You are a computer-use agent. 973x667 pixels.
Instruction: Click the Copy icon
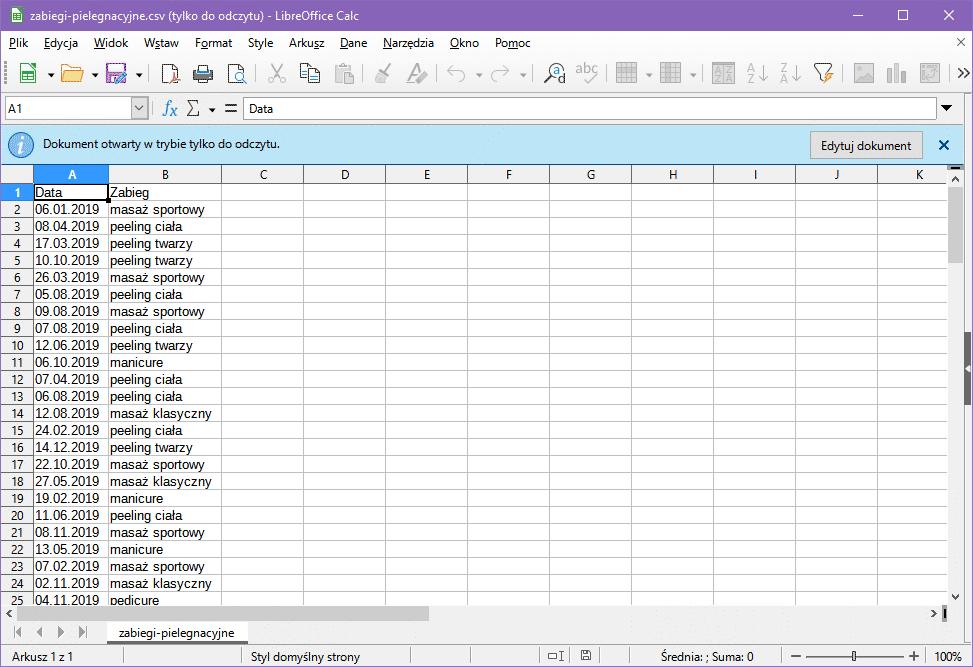pyautogui.click(x=310, y=73)
